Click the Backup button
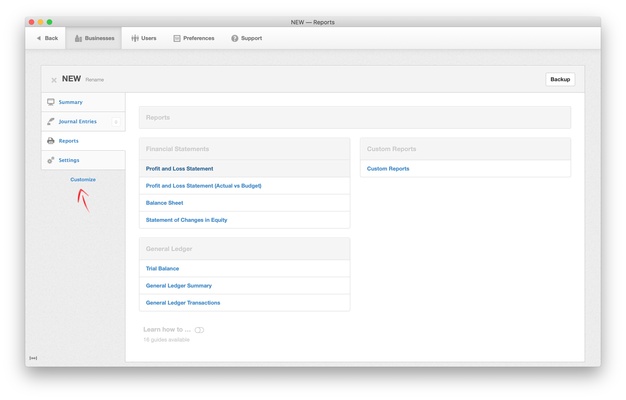The image size is (626, 400). click(560, 79)
